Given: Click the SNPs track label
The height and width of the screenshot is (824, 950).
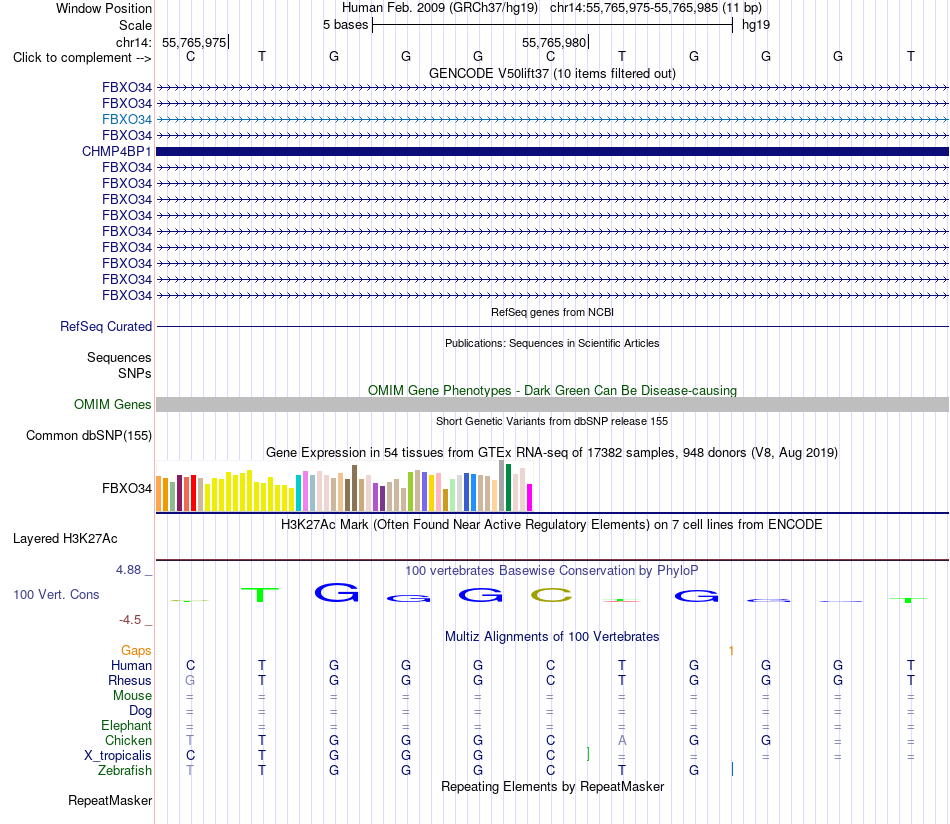Looking at the screenshot, I should coord(135,373).
